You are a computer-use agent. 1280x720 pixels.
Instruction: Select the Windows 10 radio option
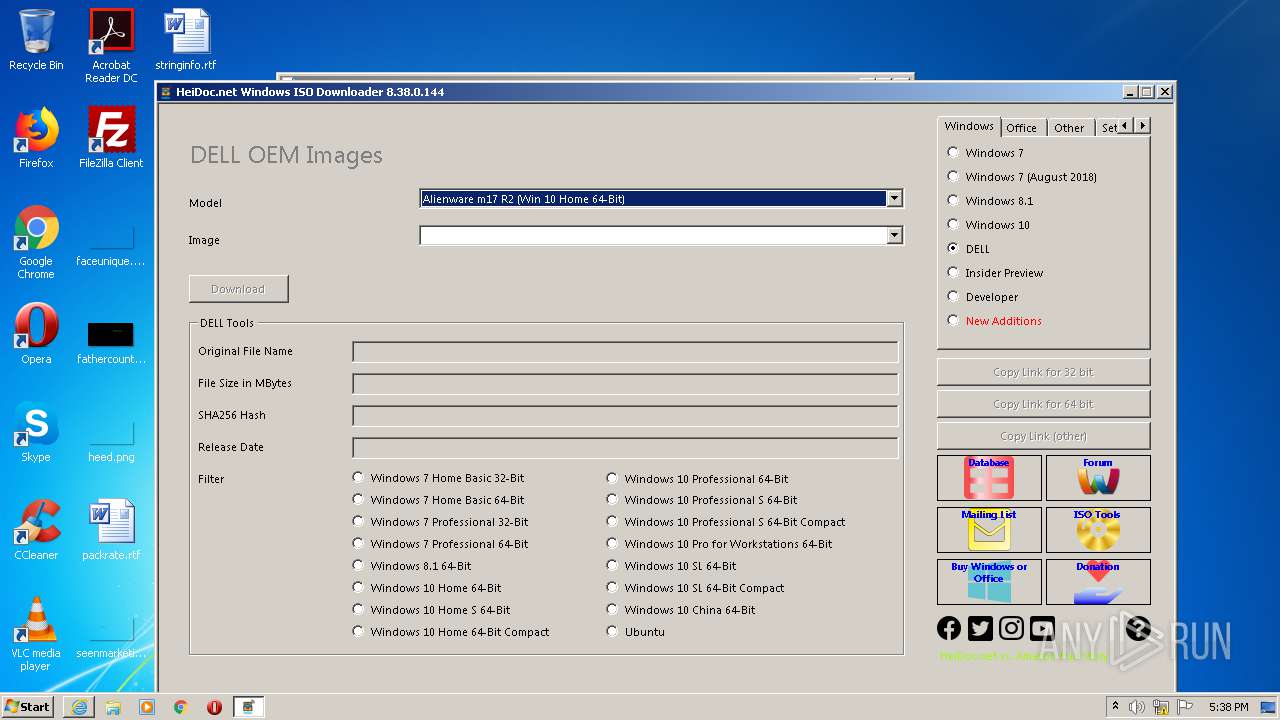[988, 225]
